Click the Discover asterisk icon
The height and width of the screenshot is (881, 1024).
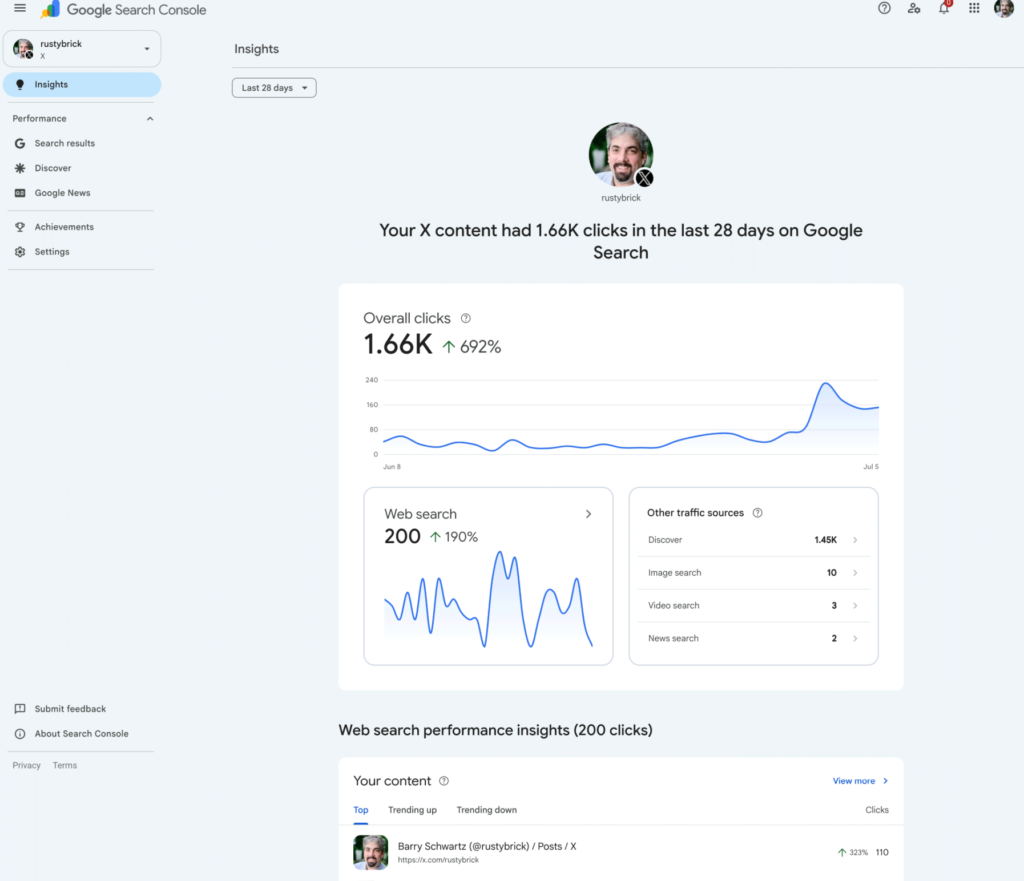point(20,168)
